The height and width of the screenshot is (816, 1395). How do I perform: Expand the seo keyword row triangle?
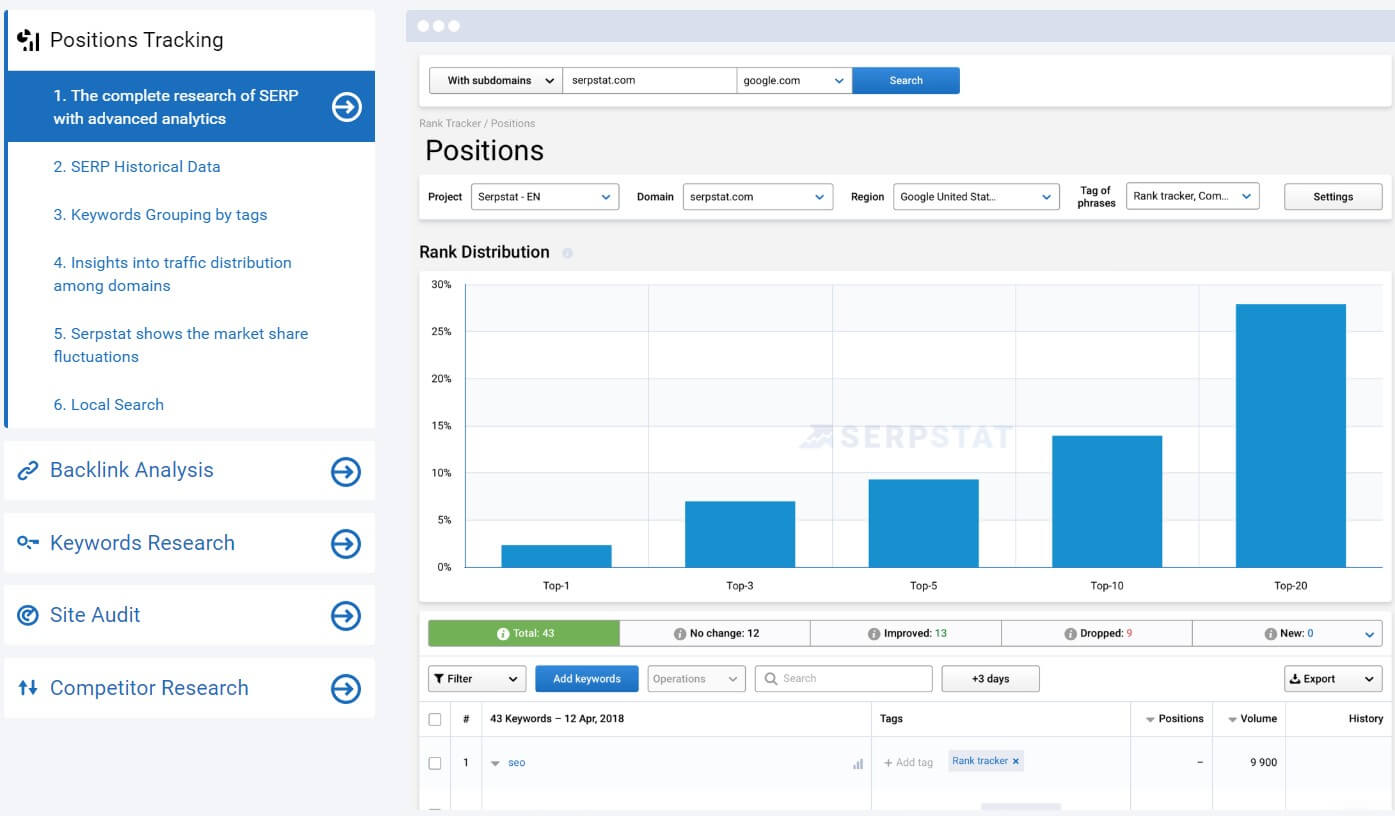point(495,763)
